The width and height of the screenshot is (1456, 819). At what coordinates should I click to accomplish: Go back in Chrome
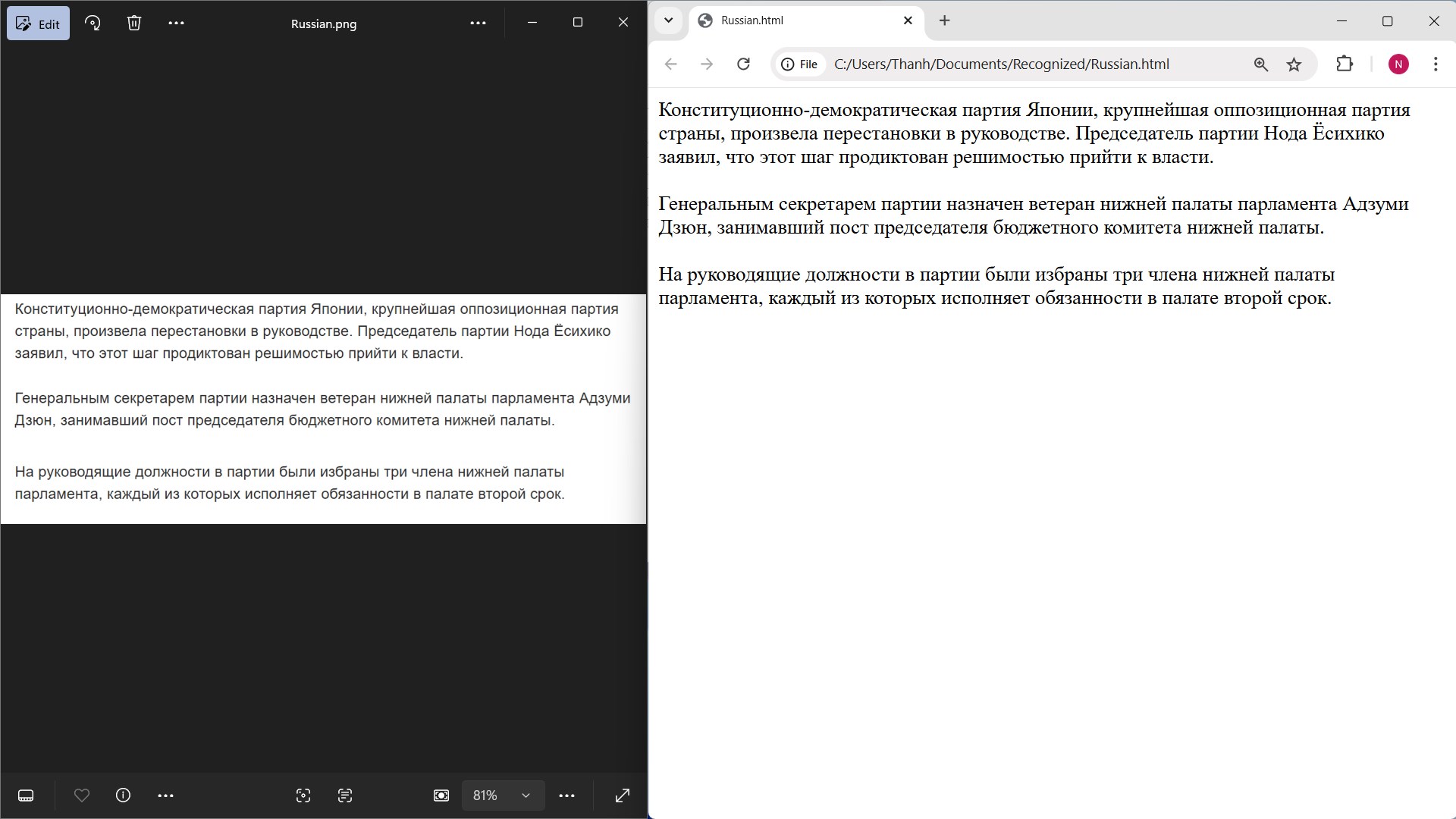pyautogui.click(x=670, y=64)
